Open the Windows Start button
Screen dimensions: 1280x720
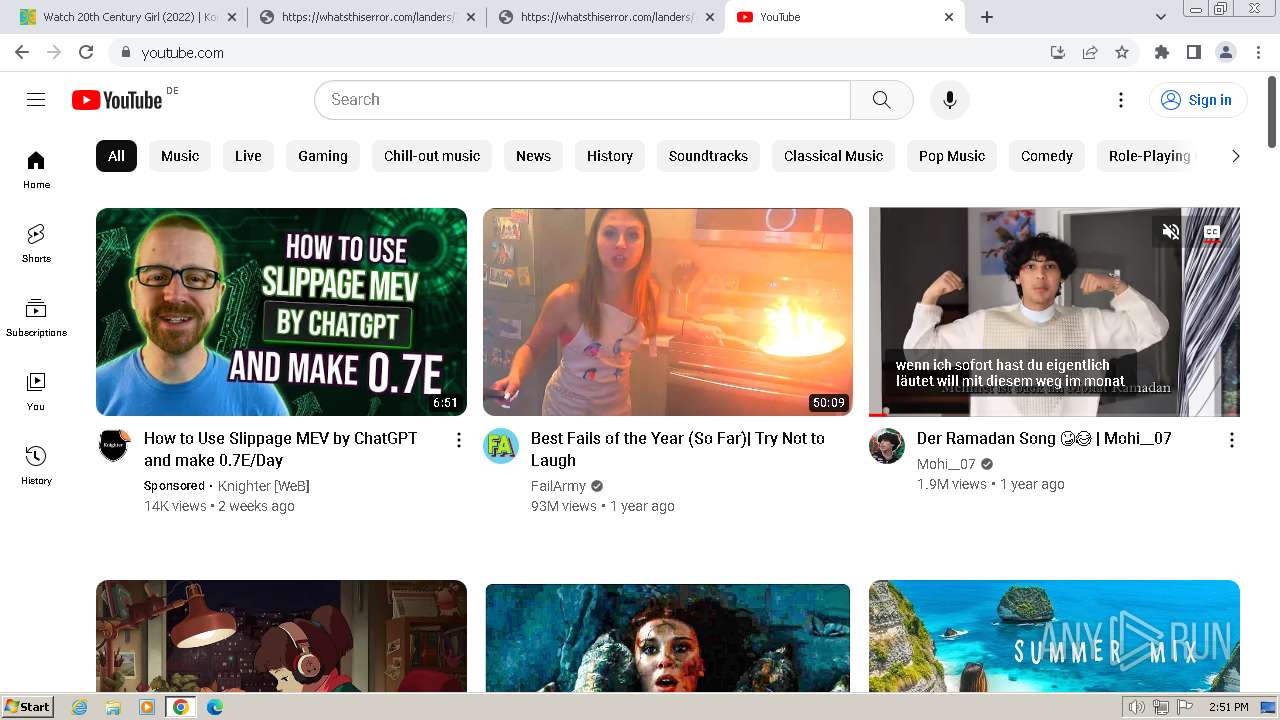[28, 707]
